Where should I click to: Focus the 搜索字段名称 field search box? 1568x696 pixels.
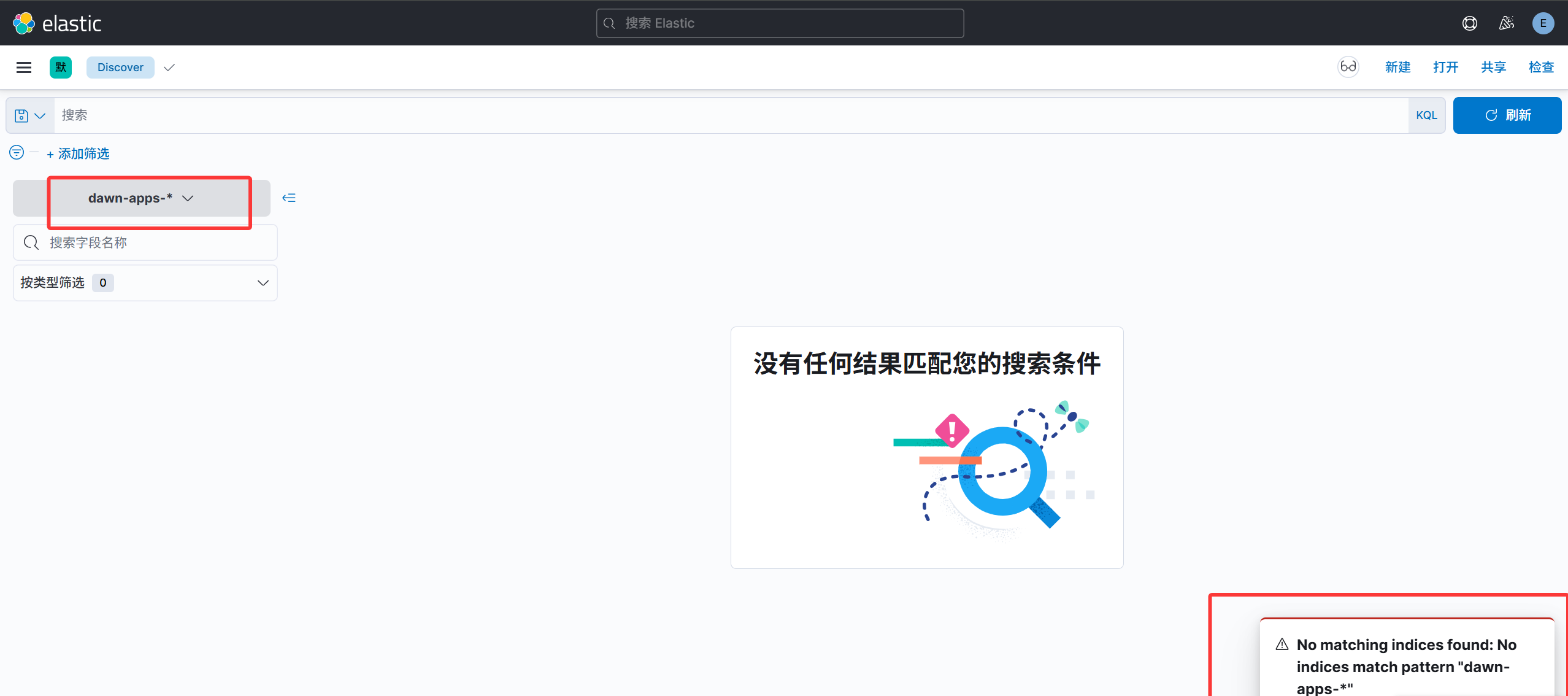pyautogui.click(x=145, y=242)
